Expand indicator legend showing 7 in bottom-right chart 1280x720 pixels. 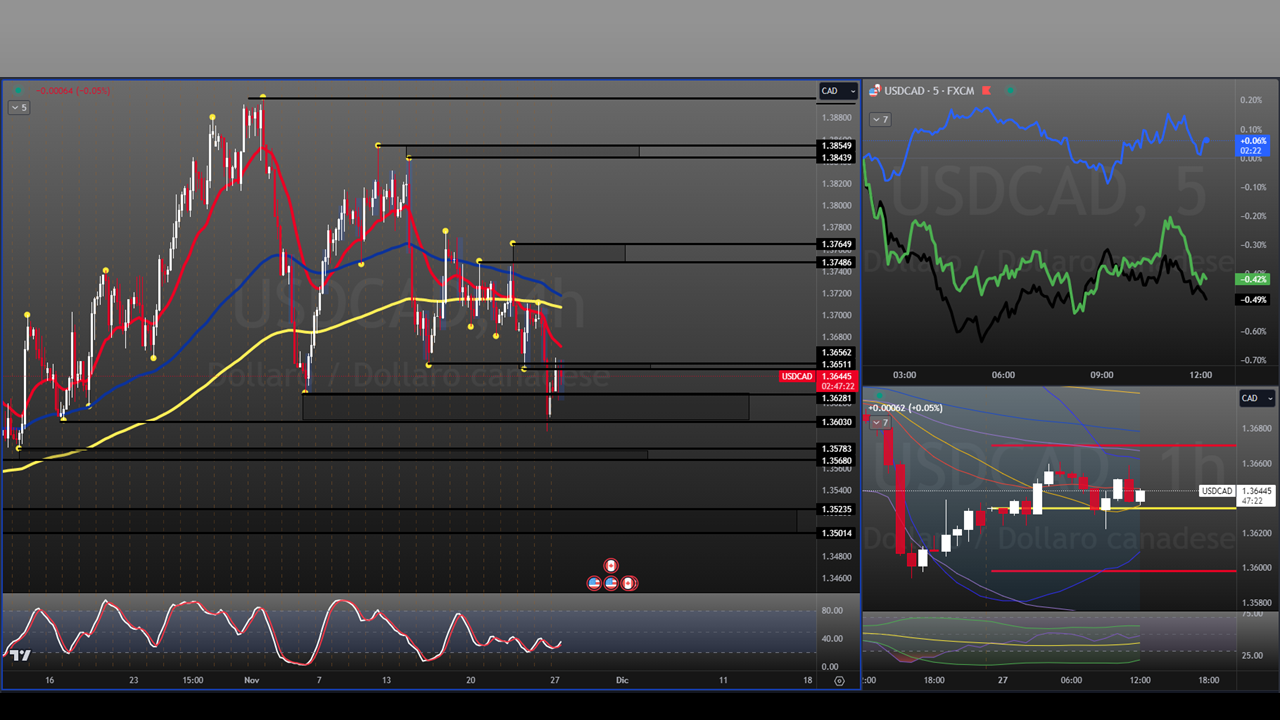tap(880, 422)
